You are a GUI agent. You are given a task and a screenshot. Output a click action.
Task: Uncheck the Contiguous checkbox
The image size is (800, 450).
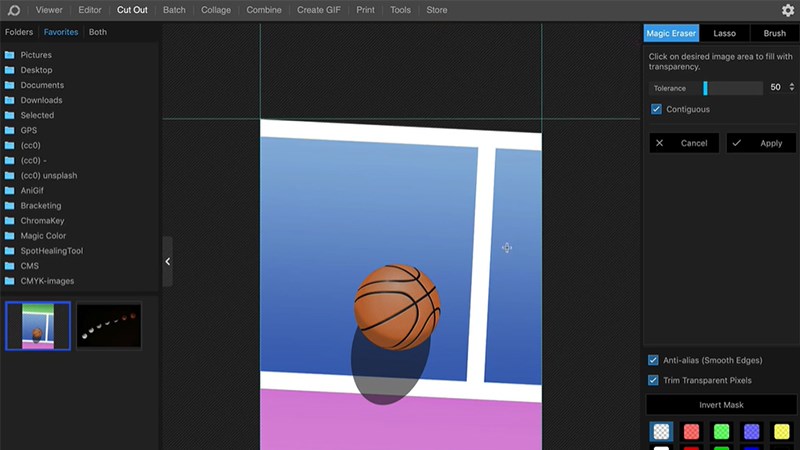[x=656, y=109]
